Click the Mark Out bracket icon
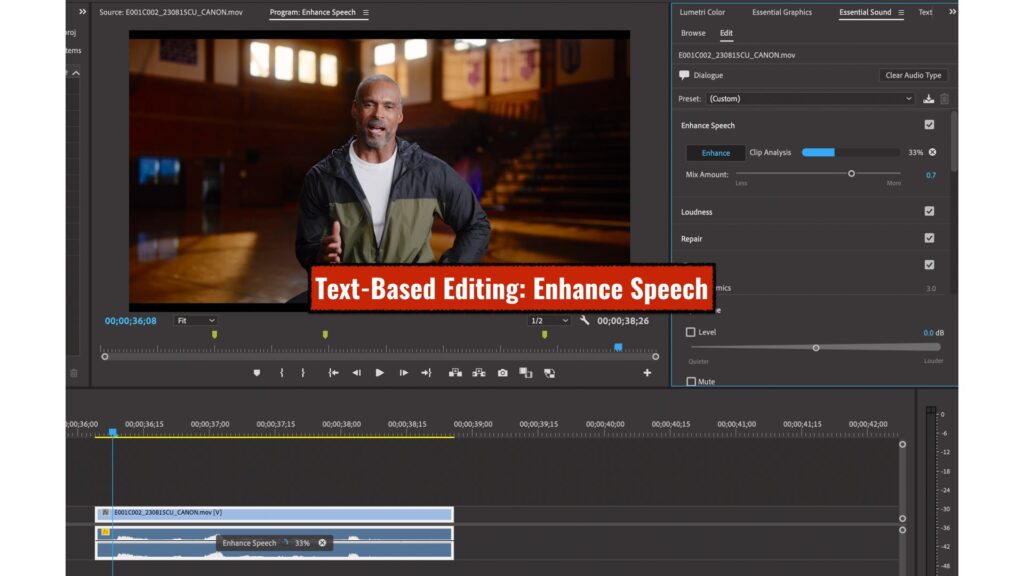This screenshot has height=576, width=1024. 302,373
